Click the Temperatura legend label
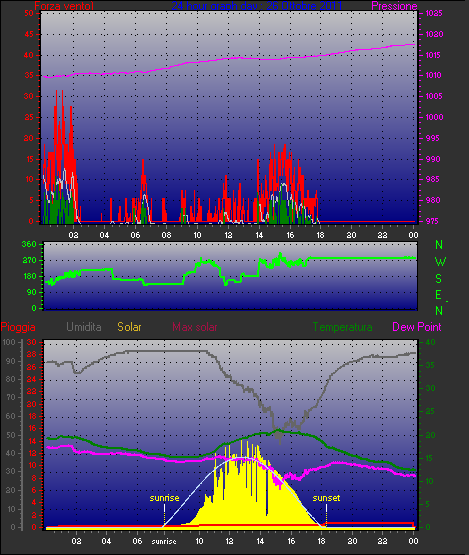 tap(342, 327)
